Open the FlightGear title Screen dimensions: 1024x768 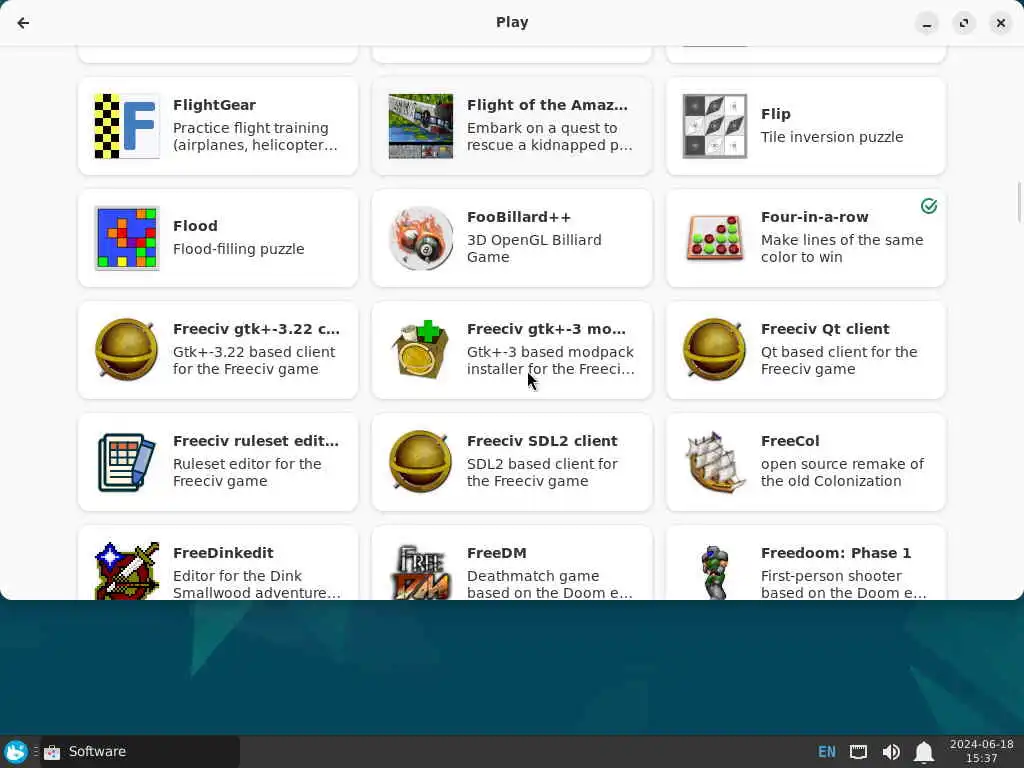(x=214, y=105)
